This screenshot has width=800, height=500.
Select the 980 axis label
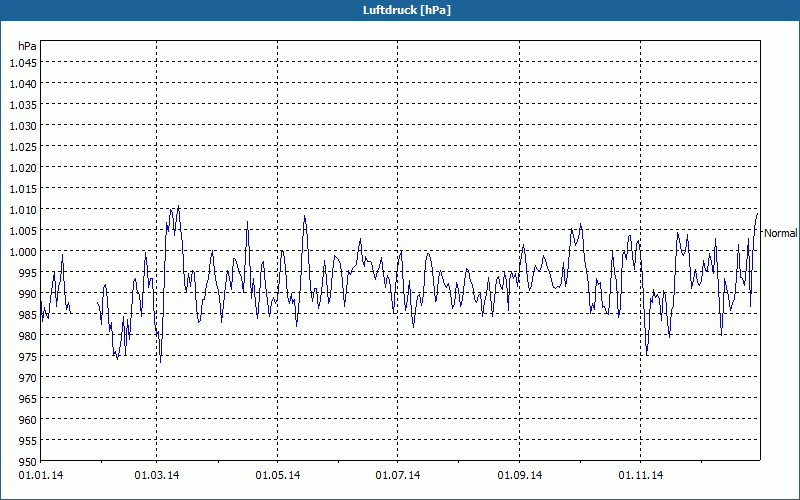(28, 336)
